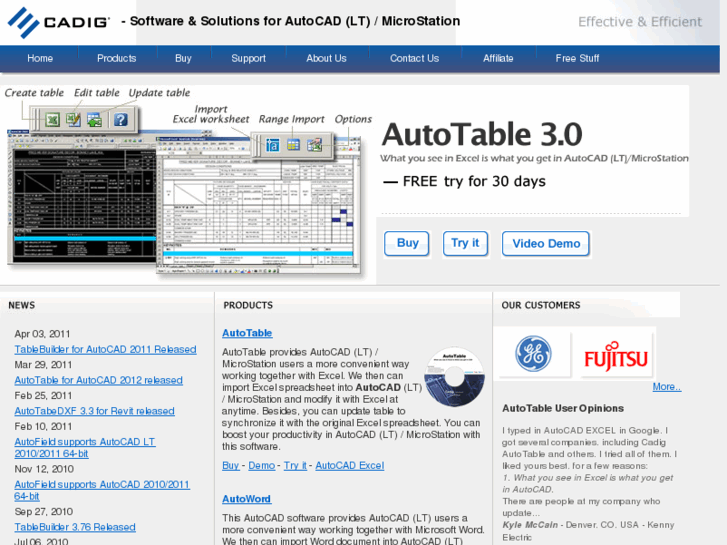This screenshot has height=545, width=727.
Task: Click the Edit table icon
Action: tap(73, 120)
